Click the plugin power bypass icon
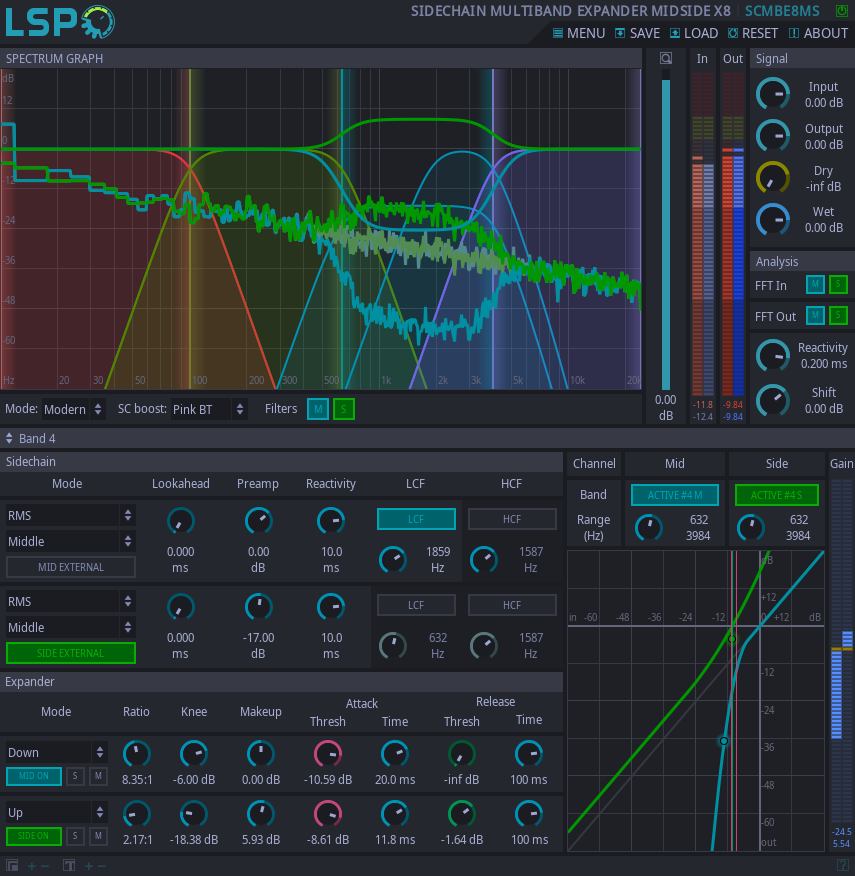The height and width of the screenshot is (876, 855). [x=841, y=11]
